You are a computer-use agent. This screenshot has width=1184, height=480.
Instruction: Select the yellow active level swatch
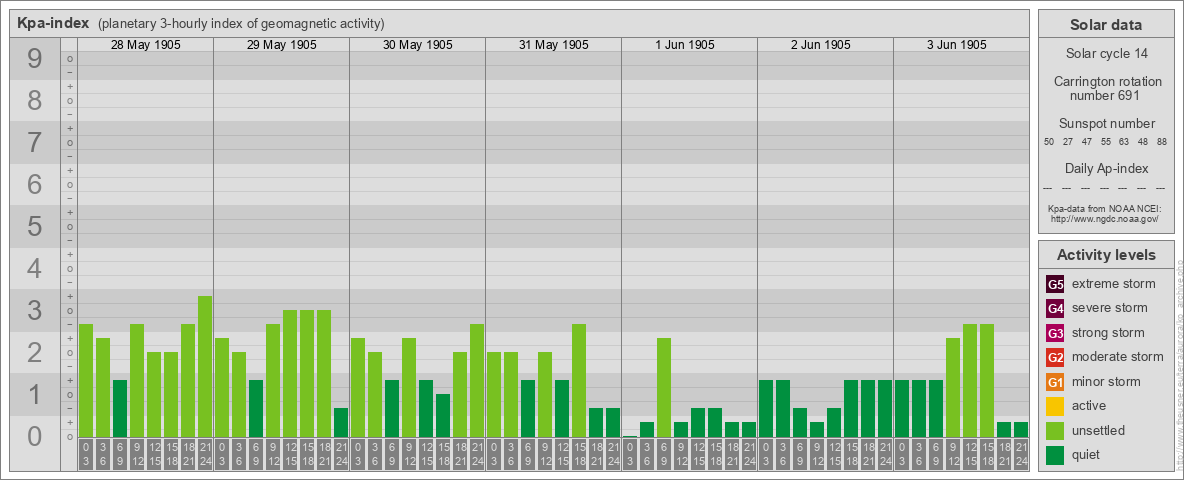pos(1055,406)
